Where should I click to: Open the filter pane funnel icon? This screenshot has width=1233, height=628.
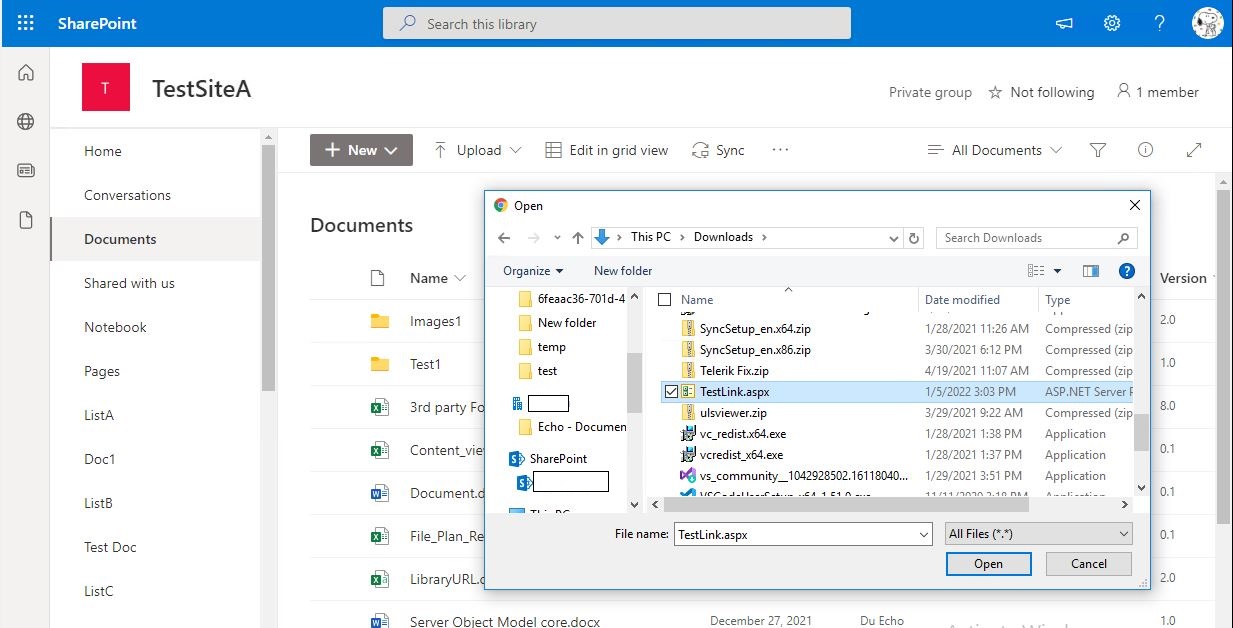(1097, 150)
